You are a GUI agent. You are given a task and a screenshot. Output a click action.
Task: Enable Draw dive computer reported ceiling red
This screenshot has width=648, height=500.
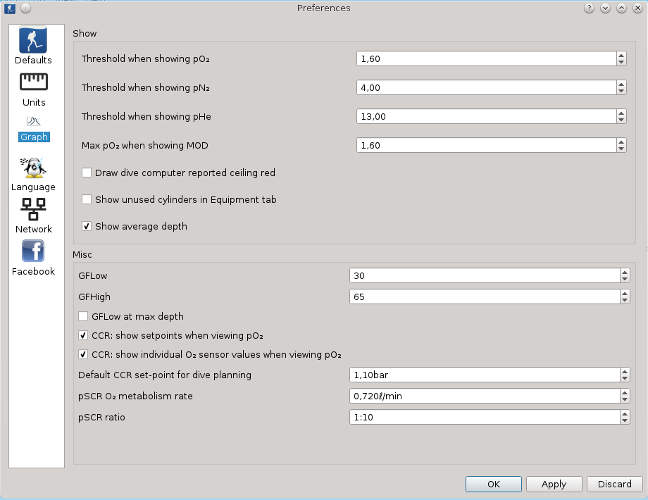tap(86, 172)
